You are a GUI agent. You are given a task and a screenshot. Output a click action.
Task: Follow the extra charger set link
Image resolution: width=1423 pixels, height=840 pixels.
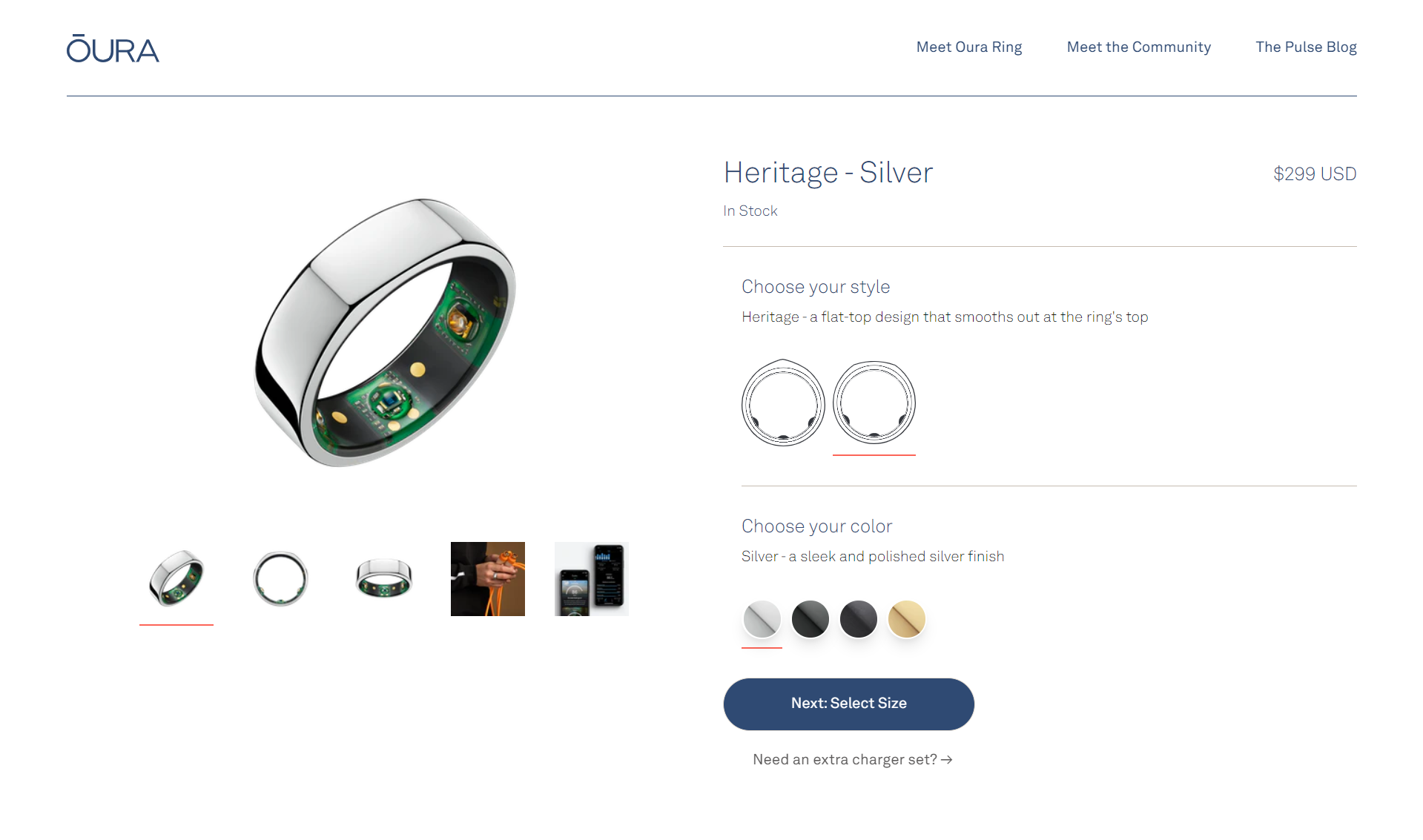click(x=852, y=759)
